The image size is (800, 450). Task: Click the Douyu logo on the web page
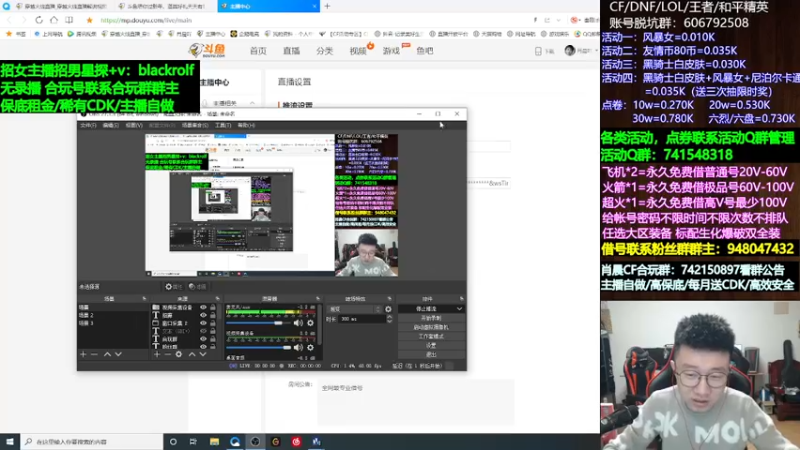click(x=207, y=50)
